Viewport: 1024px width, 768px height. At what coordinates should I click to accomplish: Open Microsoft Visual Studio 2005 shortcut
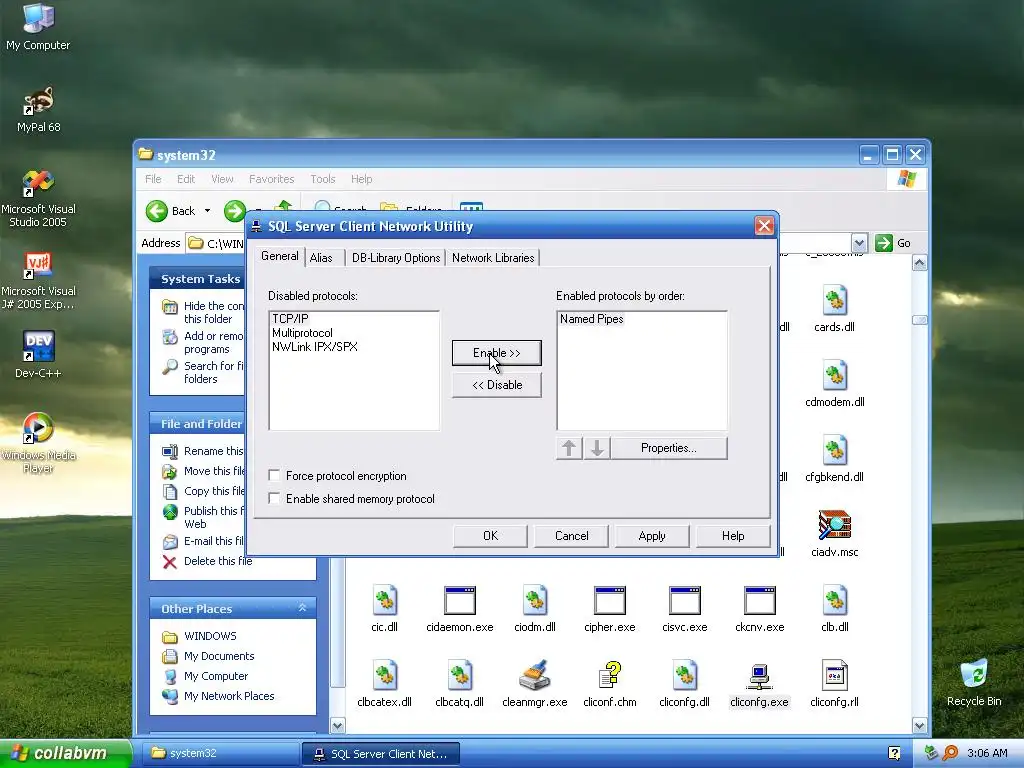pos(38,198)
